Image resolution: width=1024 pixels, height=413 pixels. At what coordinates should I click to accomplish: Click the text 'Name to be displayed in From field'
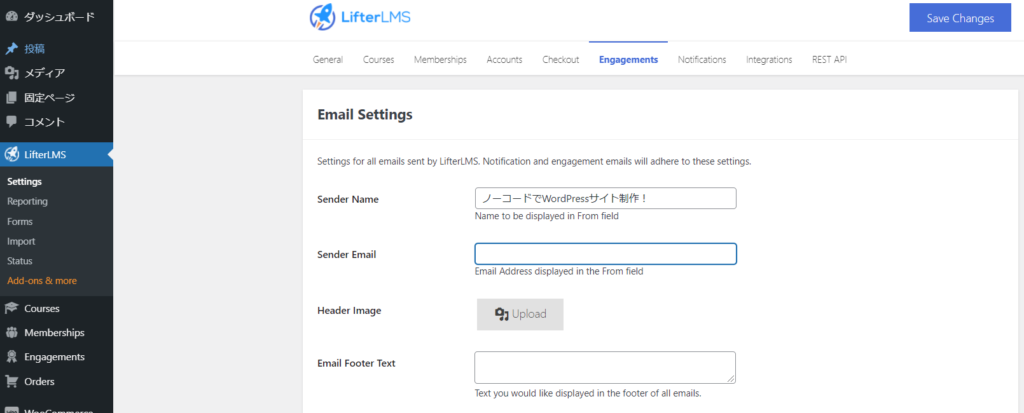(547, 216)
